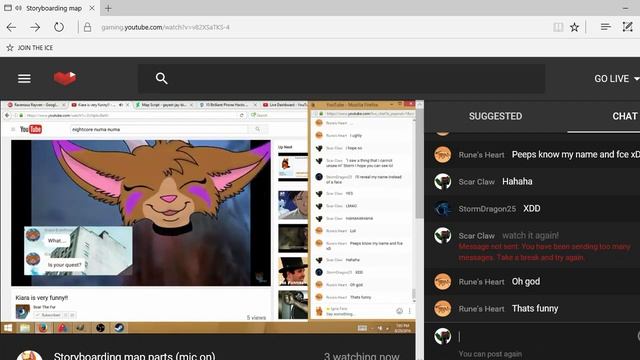Mute audio on Storyboarding map tab

point(18,8)
